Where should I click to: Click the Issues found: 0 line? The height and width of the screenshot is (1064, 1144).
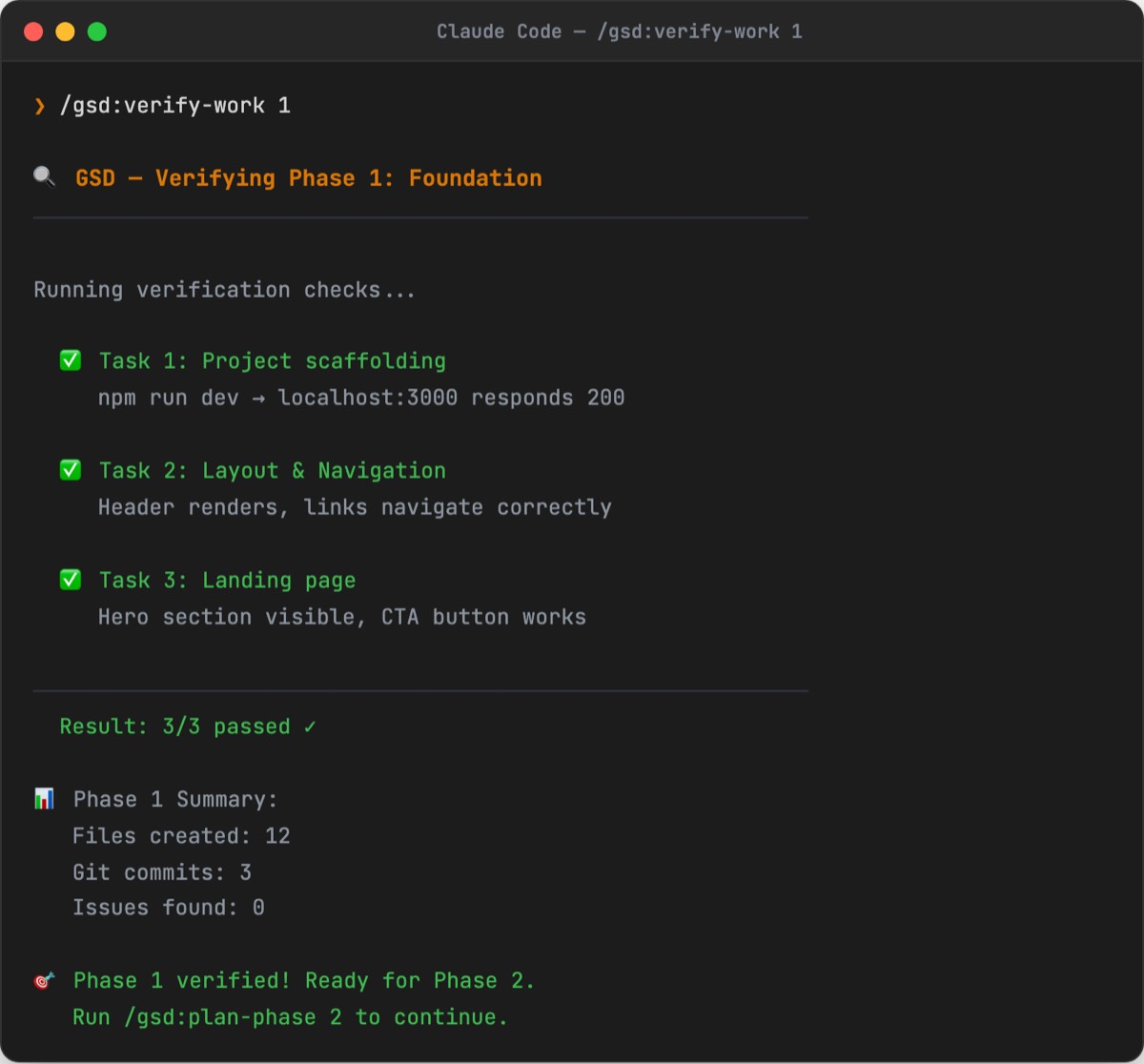click(x=169, y=908)
